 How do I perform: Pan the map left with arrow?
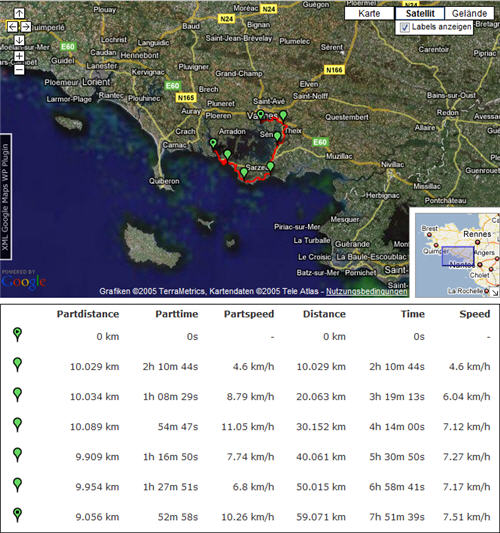click(x=12, y=27)
